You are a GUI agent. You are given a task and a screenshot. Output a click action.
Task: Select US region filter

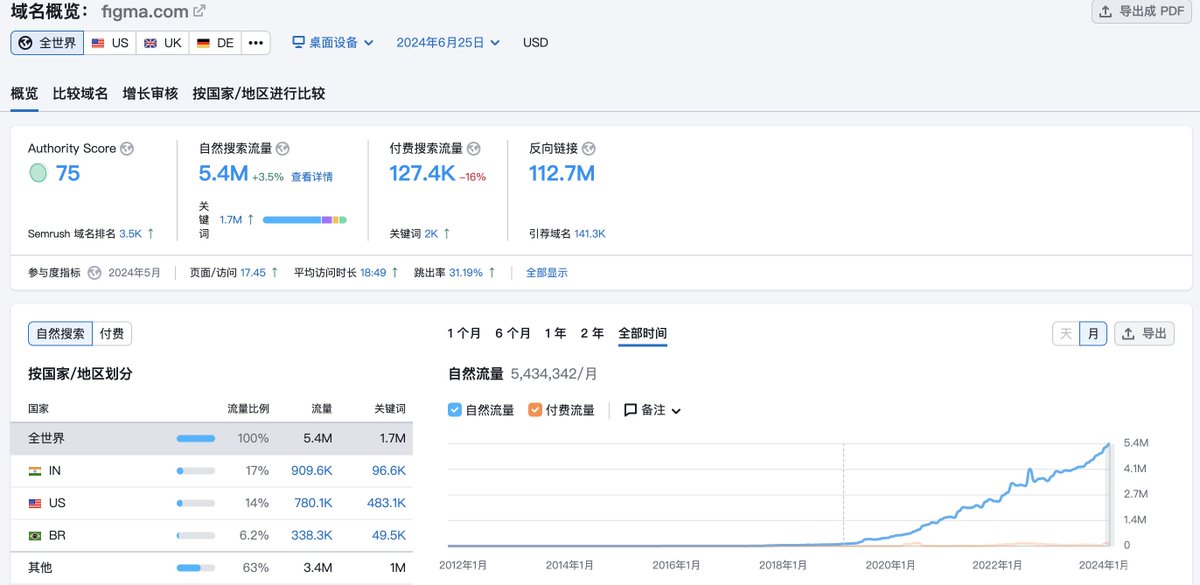[x=110, y=43]
